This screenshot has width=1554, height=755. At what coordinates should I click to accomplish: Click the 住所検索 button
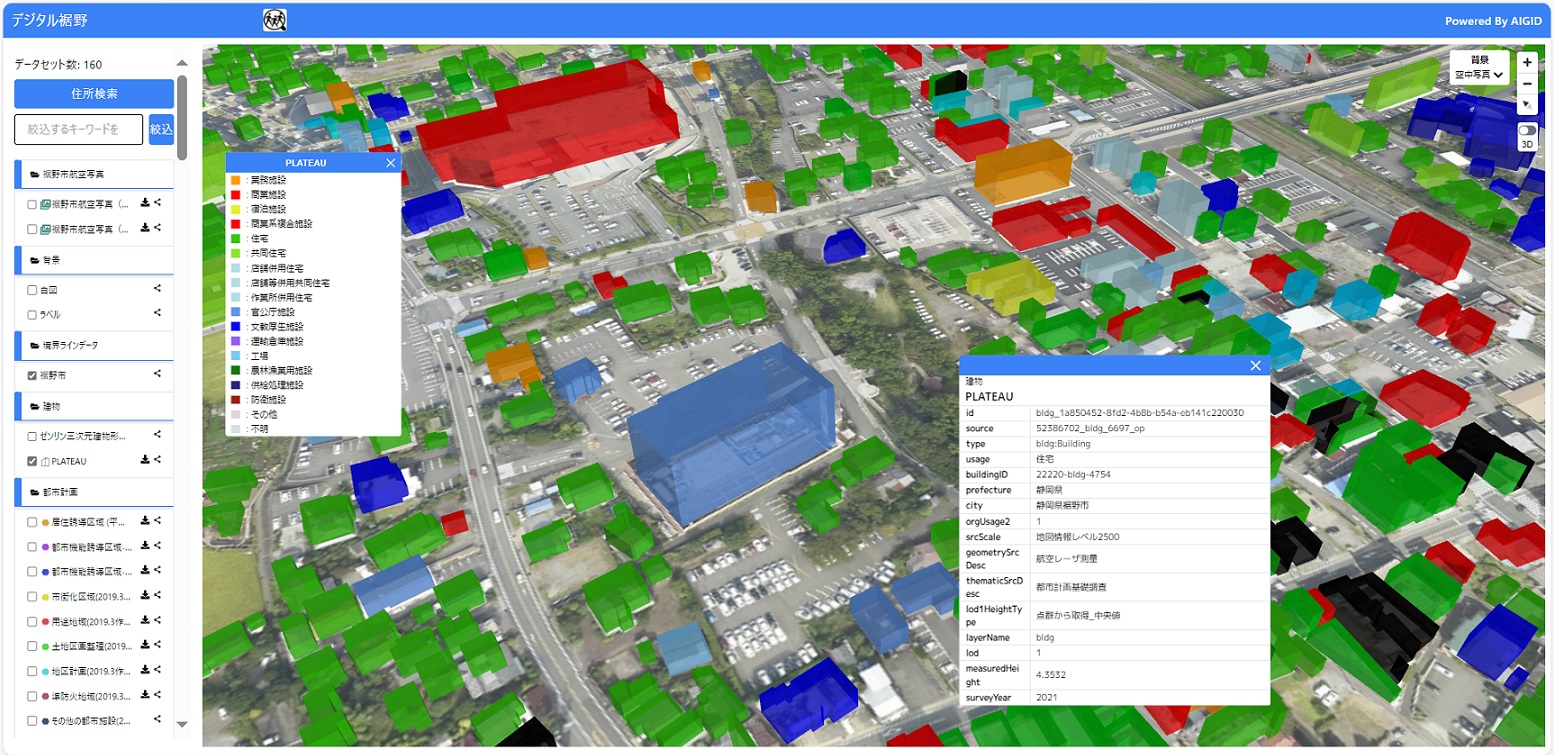pos(94,94)
